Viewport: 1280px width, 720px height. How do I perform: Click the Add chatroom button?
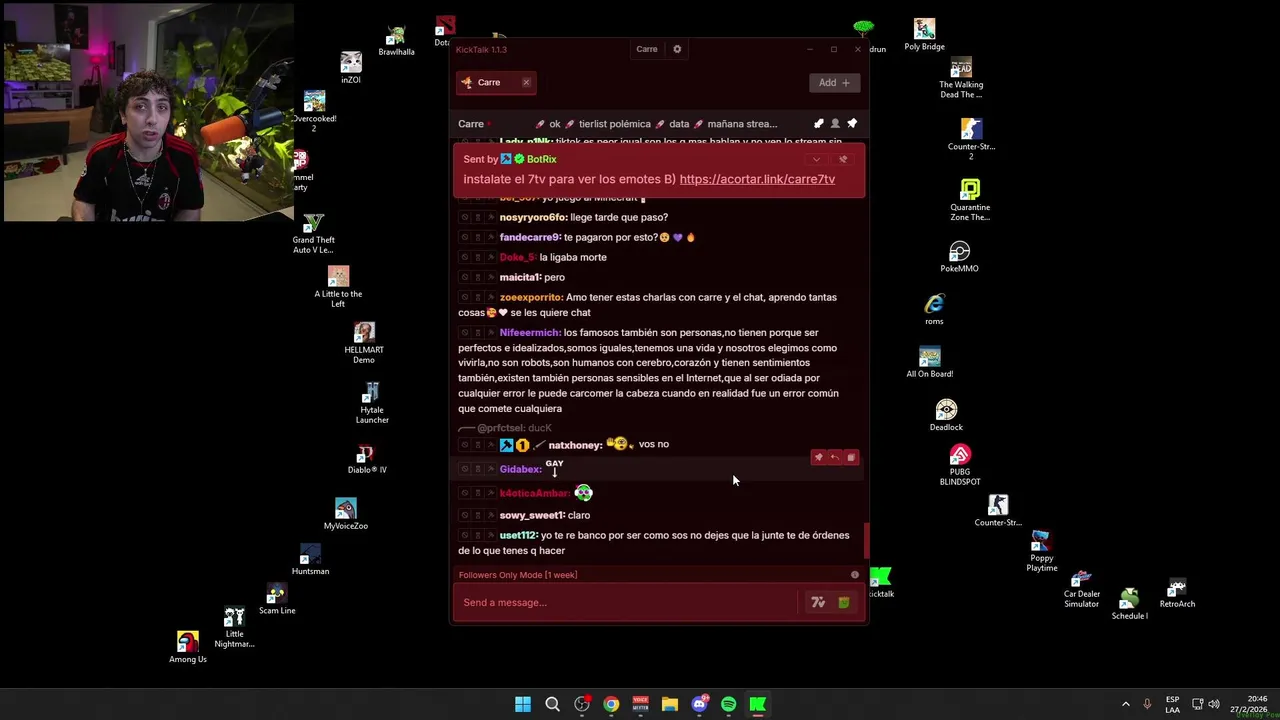coord(834,83)
